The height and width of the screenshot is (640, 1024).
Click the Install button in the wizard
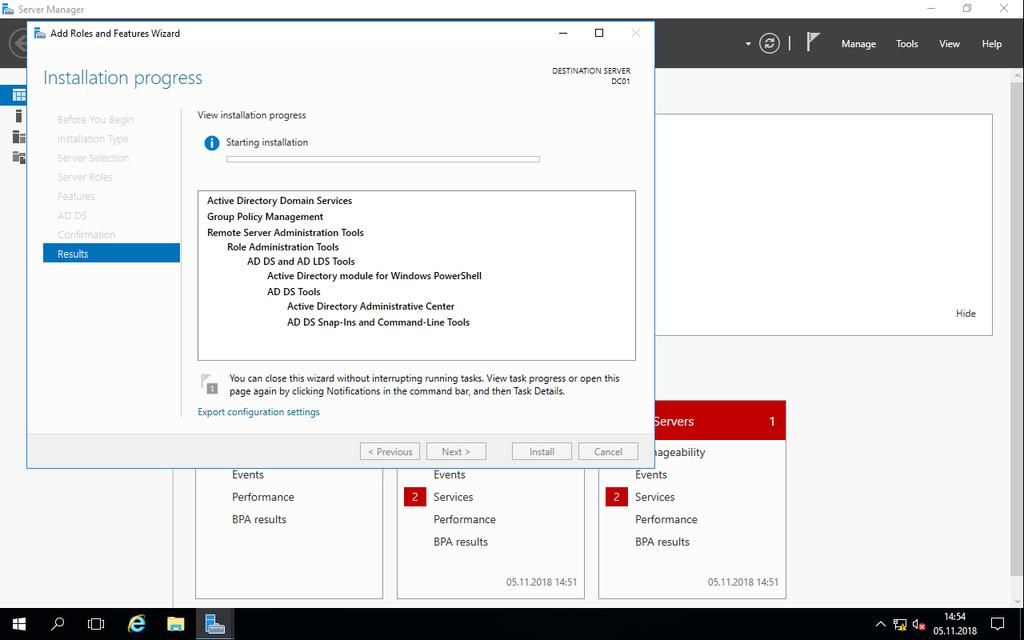541,451
